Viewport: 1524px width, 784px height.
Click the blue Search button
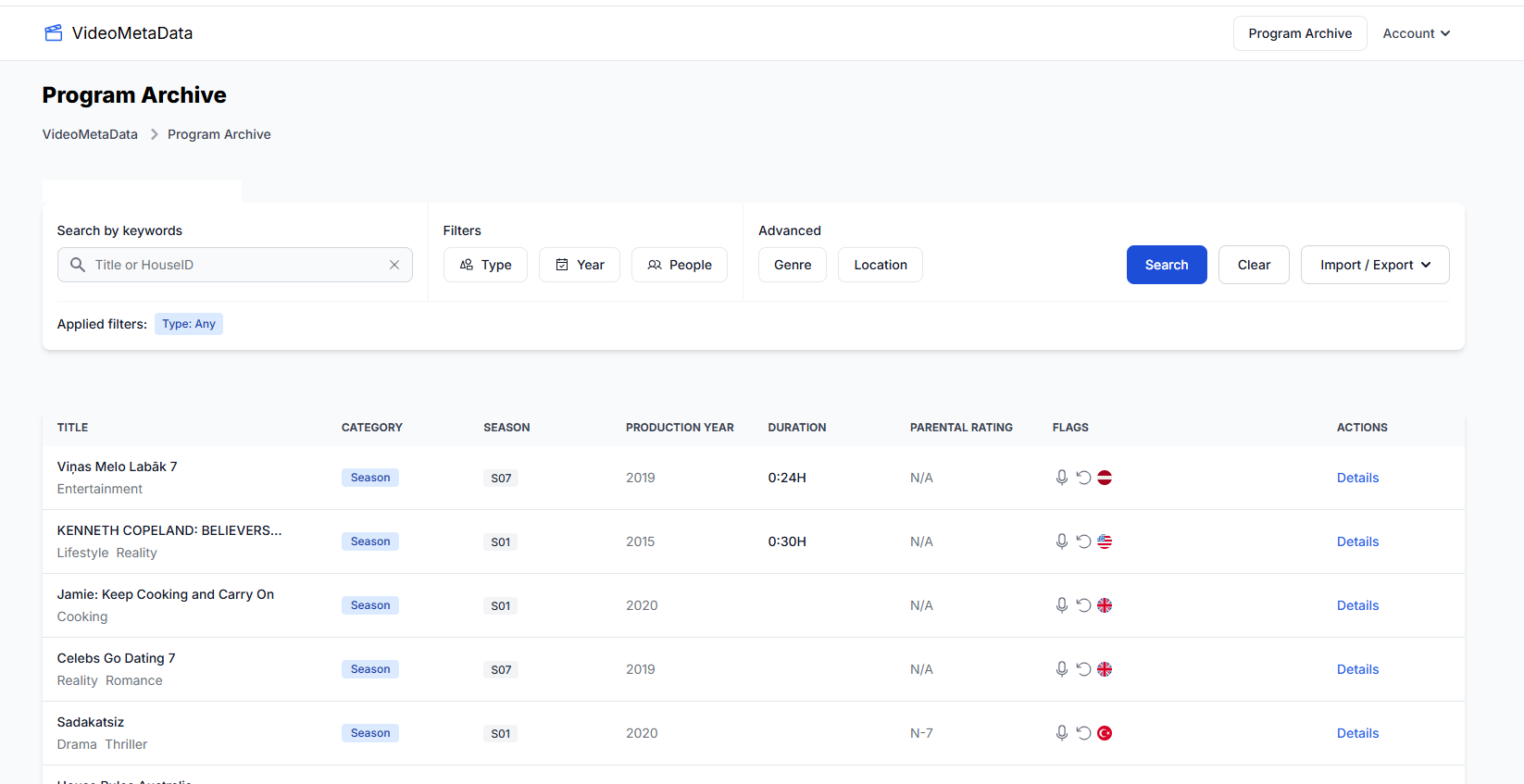(1167, 265)
